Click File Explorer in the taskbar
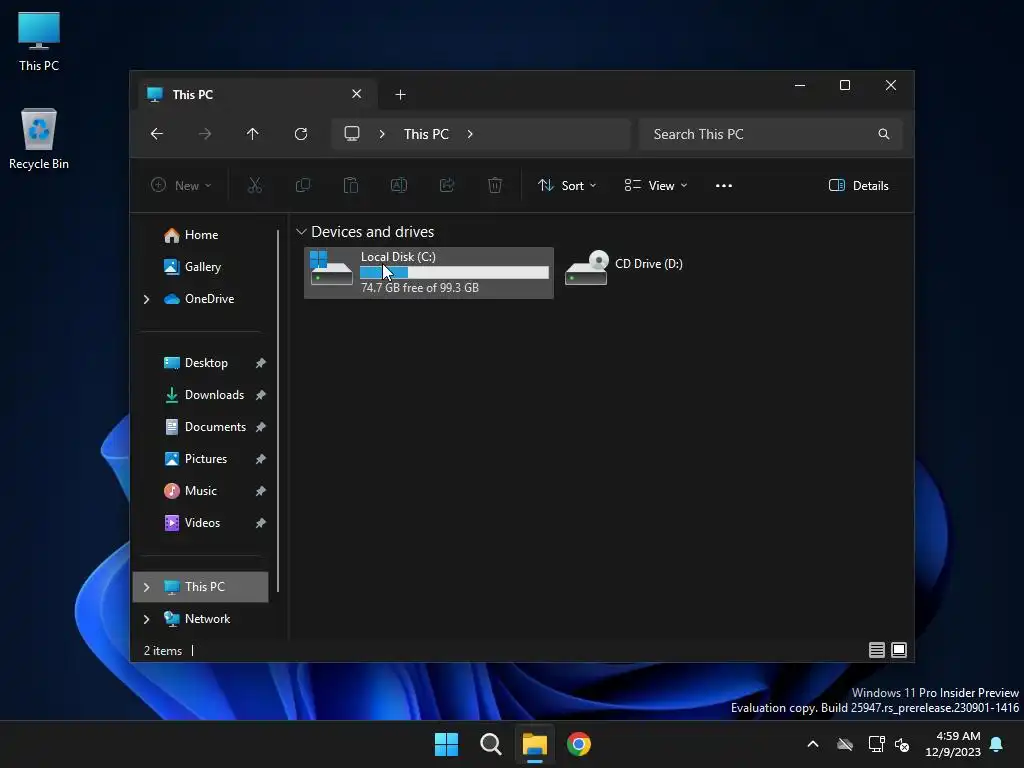The height and width of the screenshot is (768, 1024). click(x=534, y=744)
